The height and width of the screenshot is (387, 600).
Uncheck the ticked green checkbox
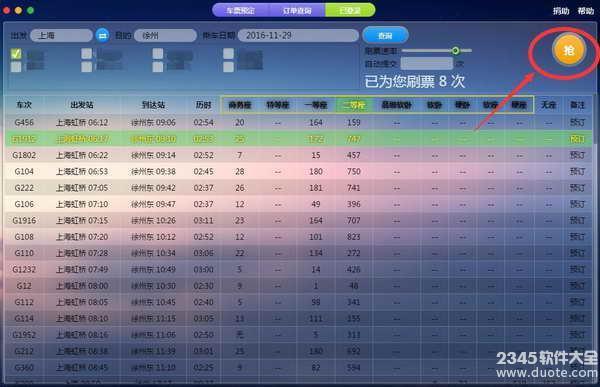click(x=16, y=54)
